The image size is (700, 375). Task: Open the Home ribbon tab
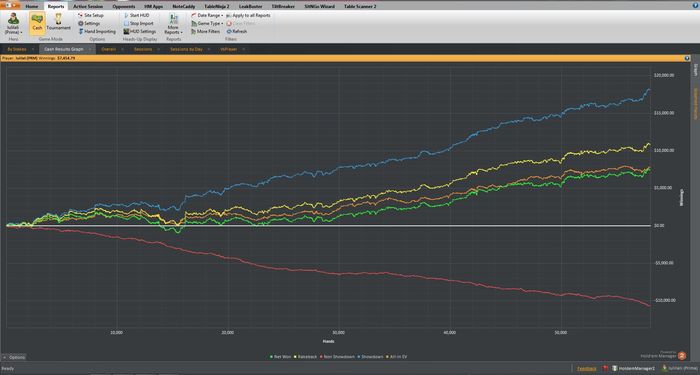click(32, 7)
